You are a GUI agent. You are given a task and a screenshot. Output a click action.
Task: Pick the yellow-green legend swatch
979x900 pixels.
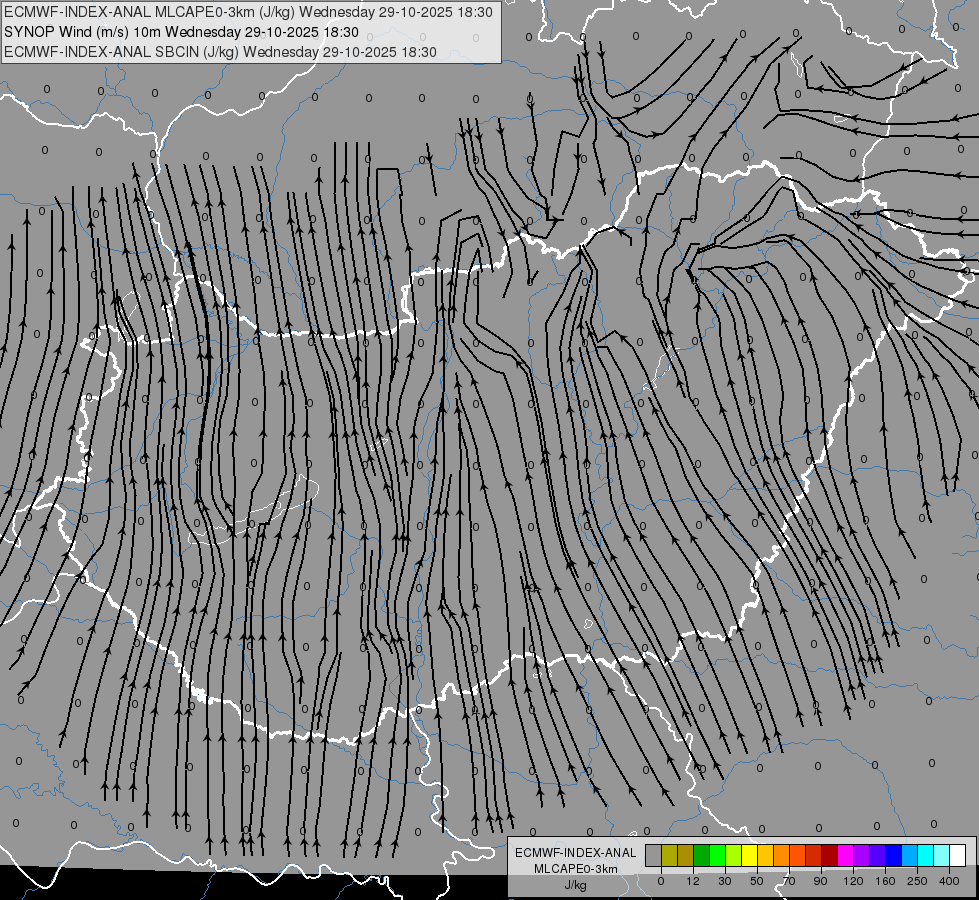[734, 855]
